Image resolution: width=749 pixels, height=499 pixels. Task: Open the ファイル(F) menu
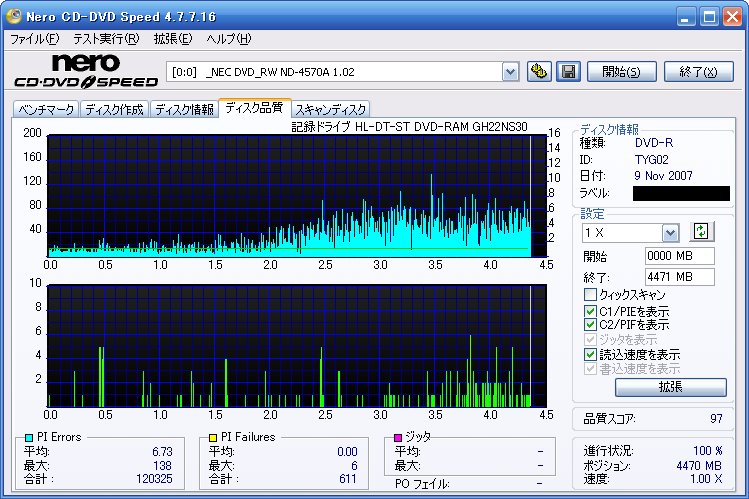tap(34, 39)
